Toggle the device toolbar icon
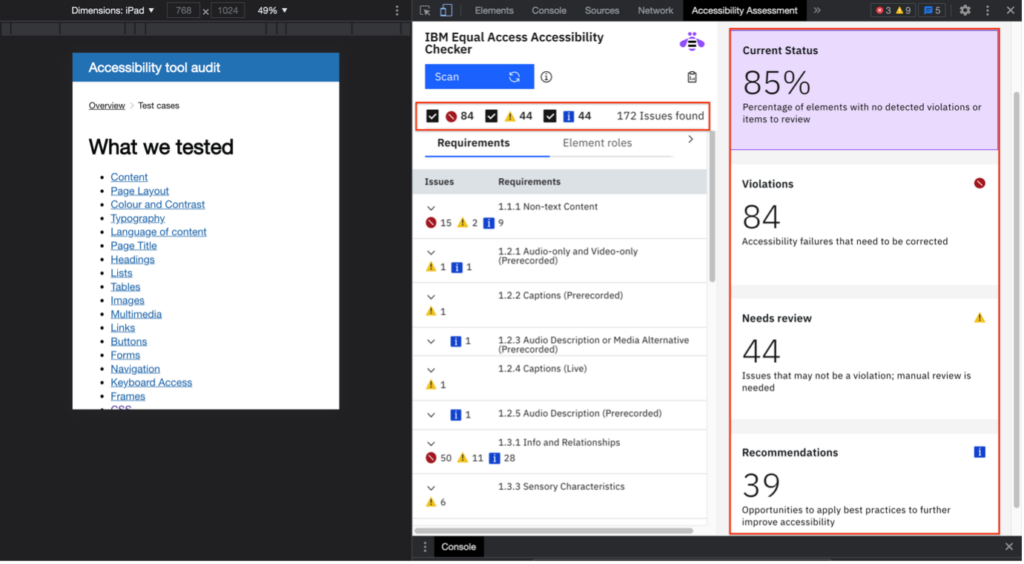This screenshot has width=1024, height=564. tap(446, 10)
